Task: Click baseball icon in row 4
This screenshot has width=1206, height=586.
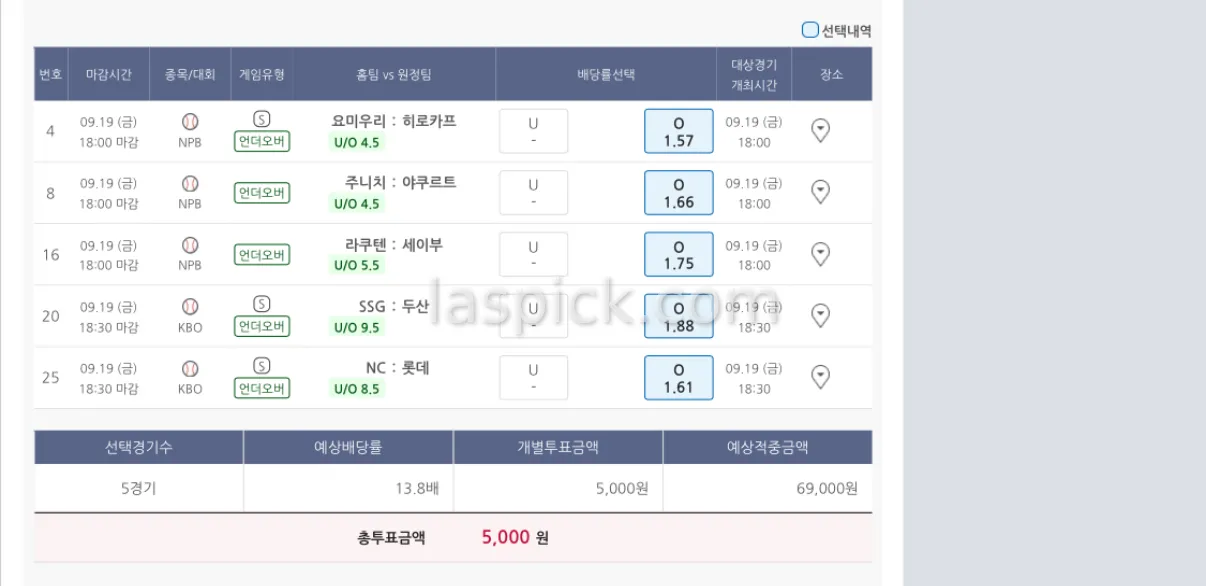Action: (x=190, y=122)
